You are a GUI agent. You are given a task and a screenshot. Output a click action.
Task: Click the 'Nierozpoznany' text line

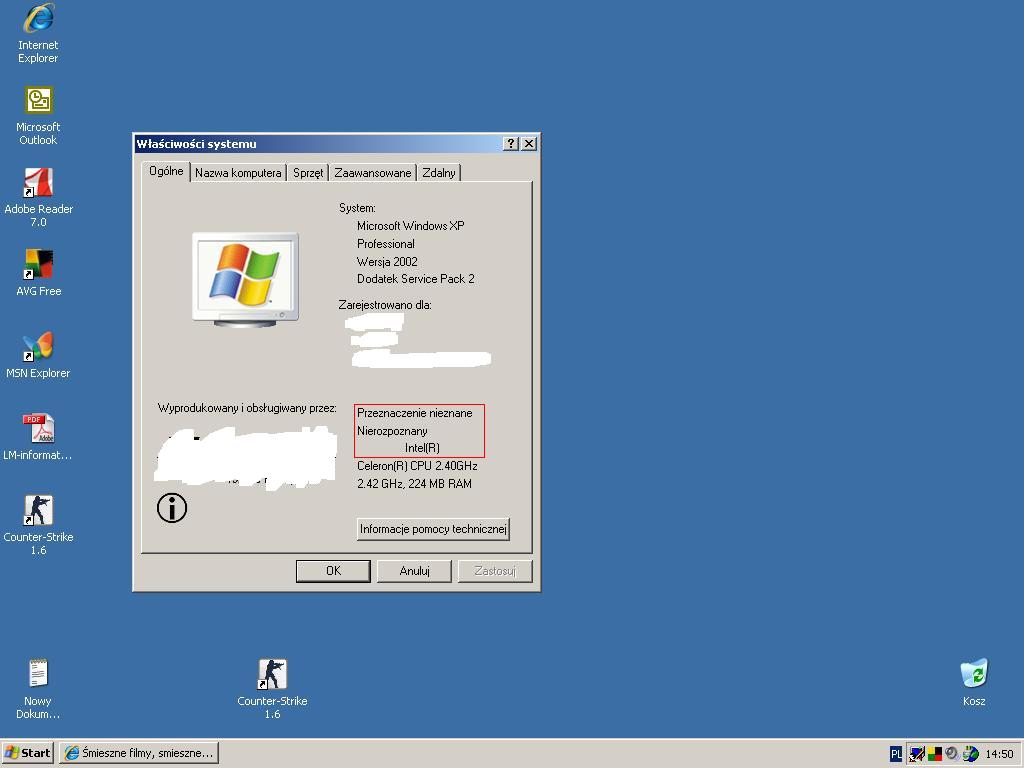point(392,431)
